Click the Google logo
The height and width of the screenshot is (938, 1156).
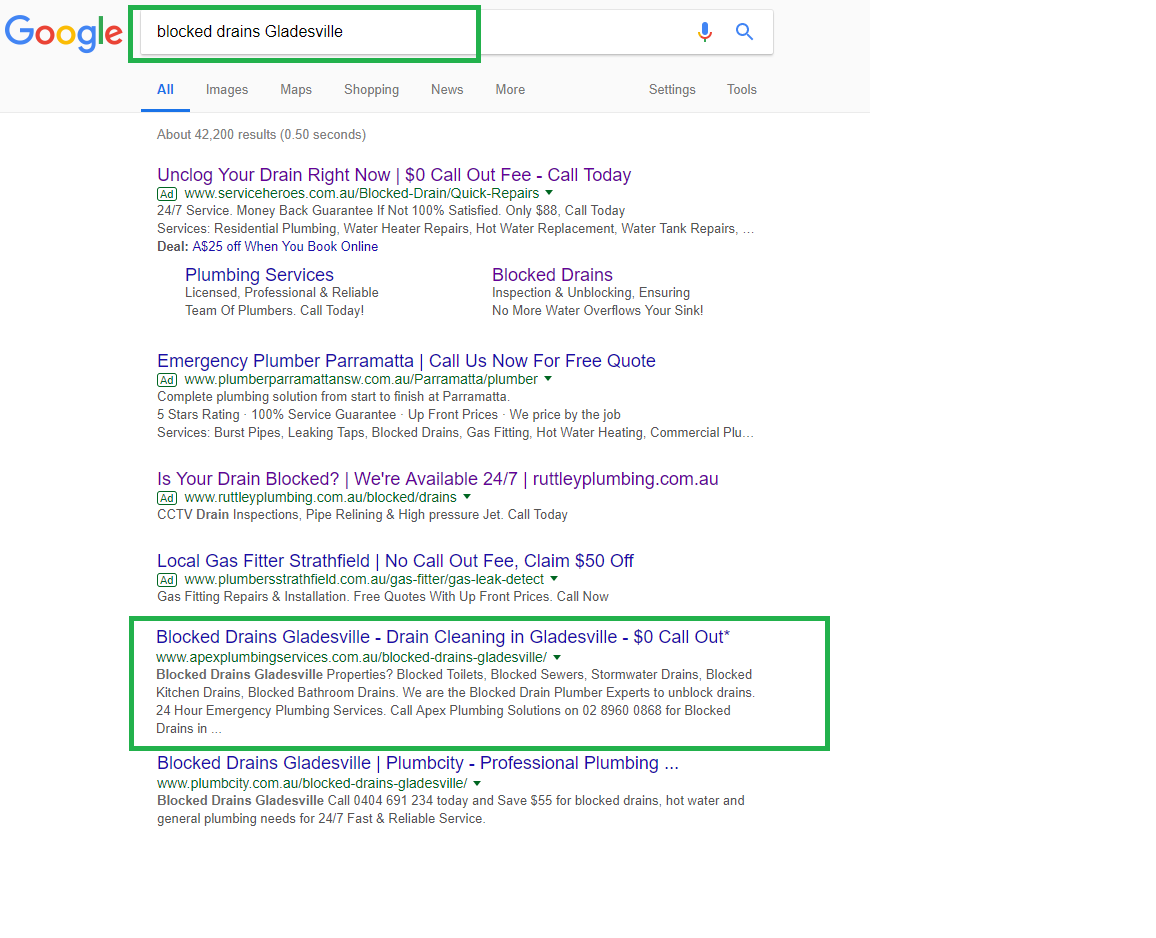63,33
